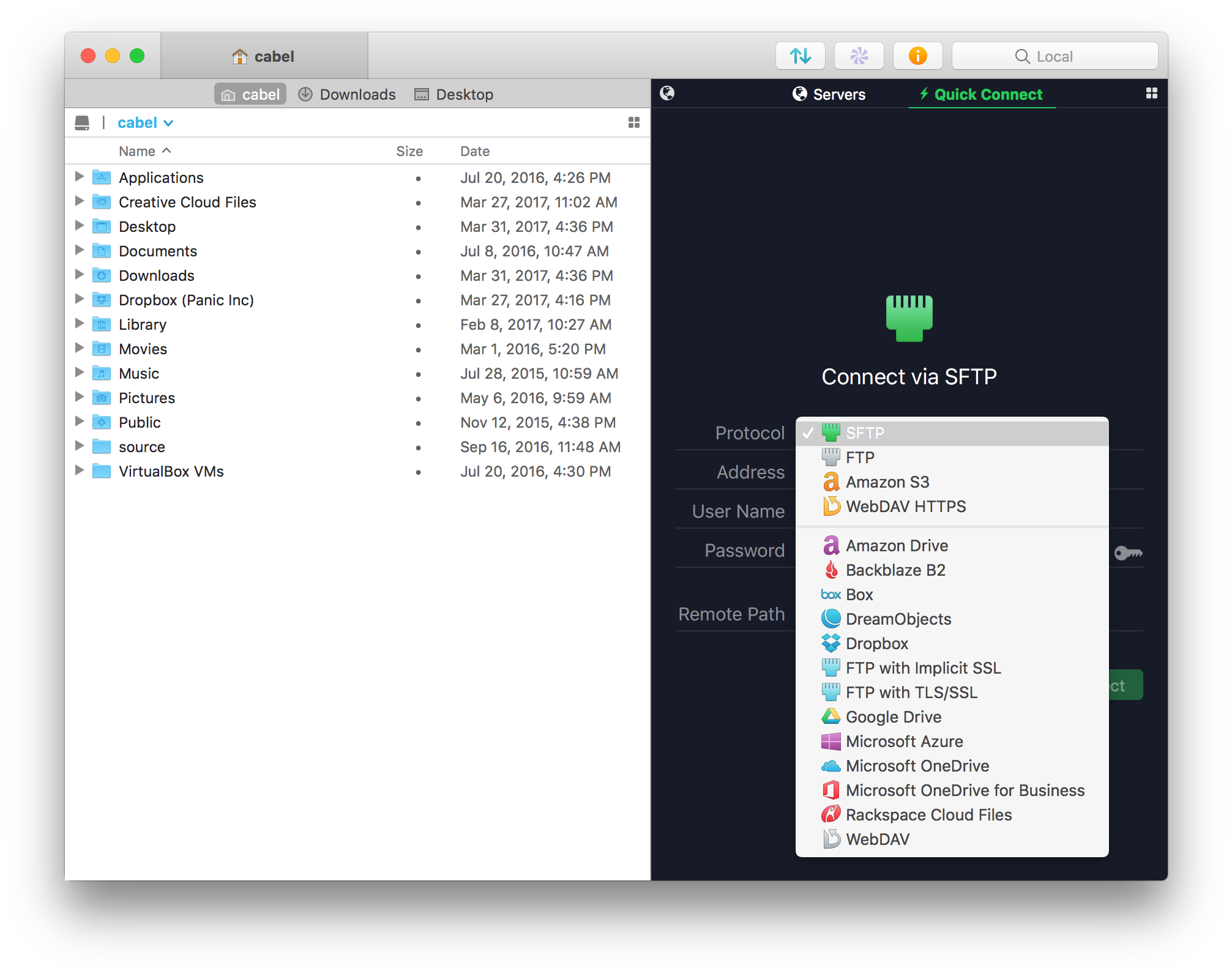Viewport: 1232px width, 971px height.
Task: Sort by the Size column header
Action: point(409,151)
